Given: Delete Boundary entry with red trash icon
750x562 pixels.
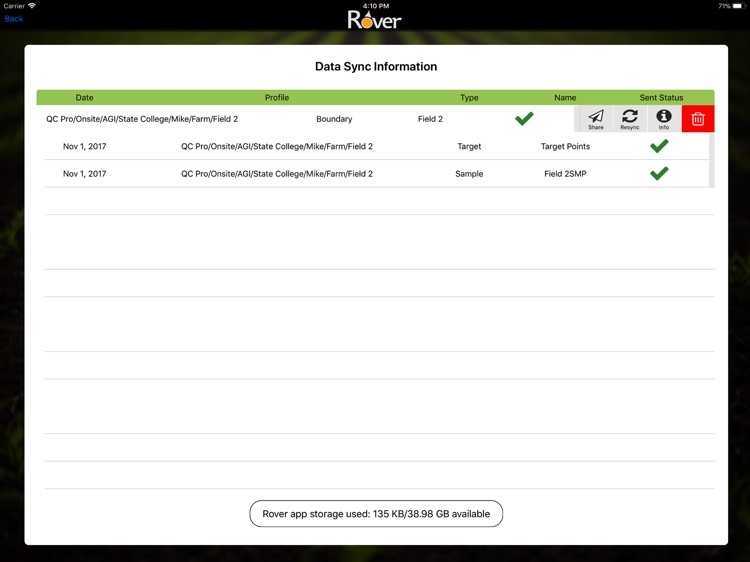Looking at the screenshot, I should coord(698,119).
